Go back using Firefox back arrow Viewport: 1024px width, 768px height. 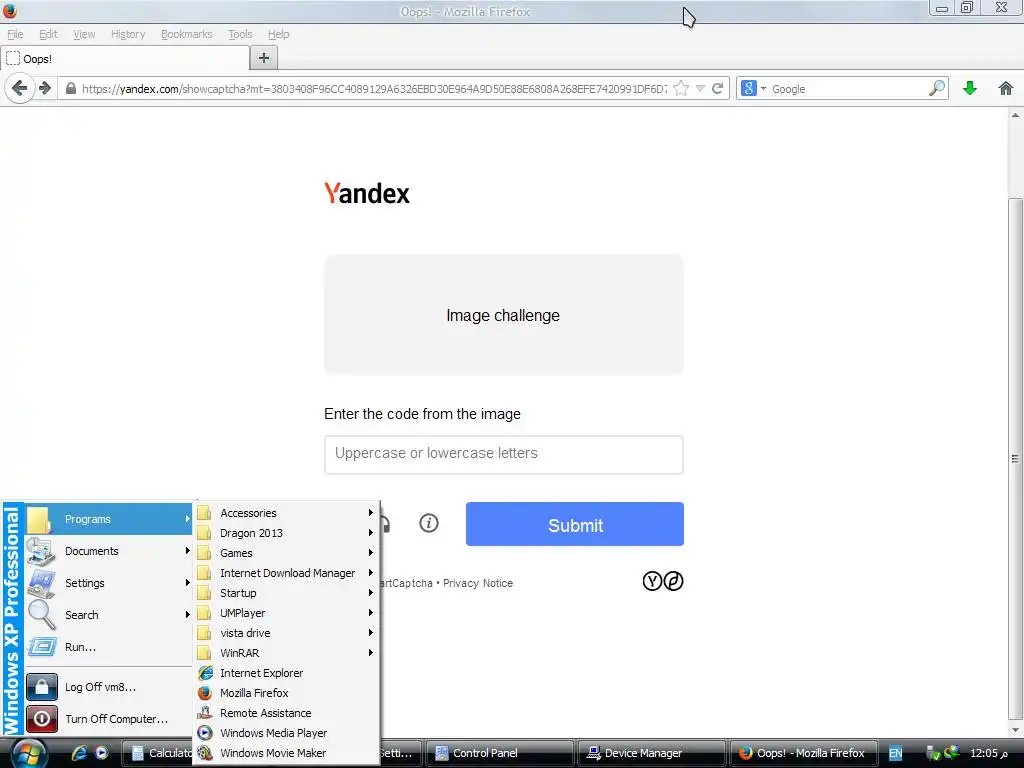click(20, 88)
